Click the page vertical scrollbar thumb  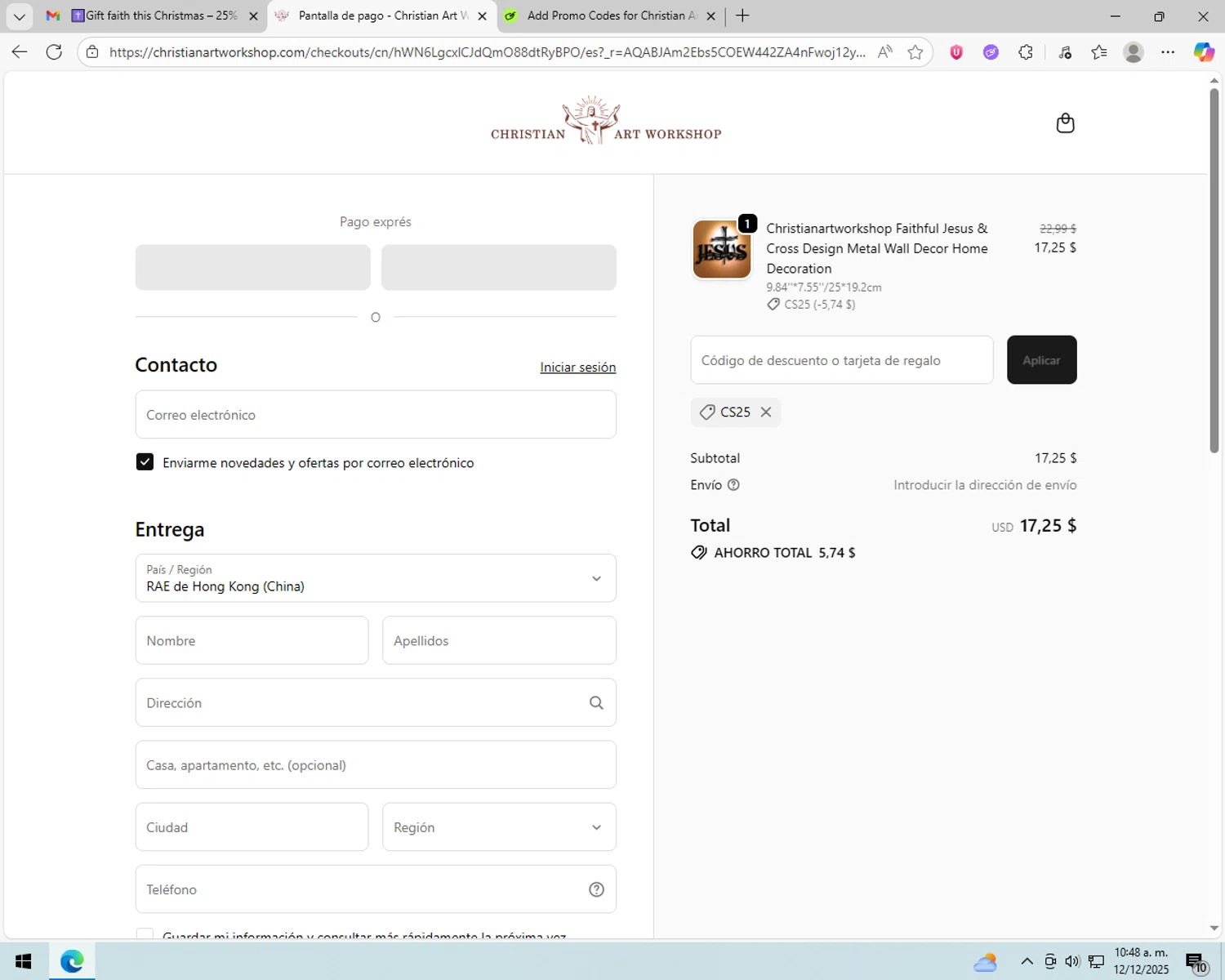[x=1214, y=269]
